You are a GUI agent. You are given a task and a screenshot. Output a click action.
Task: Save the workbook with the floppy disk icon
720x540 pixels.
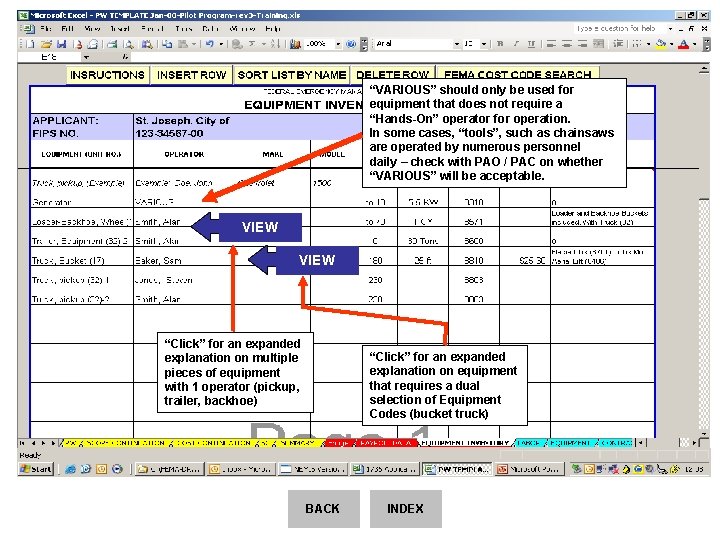[x=62, y=44]
